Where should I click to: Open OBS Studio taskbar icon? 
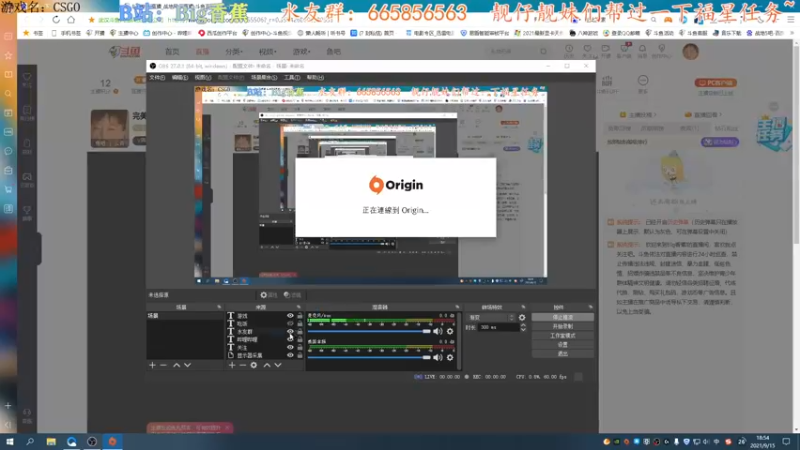click(92, 441)
